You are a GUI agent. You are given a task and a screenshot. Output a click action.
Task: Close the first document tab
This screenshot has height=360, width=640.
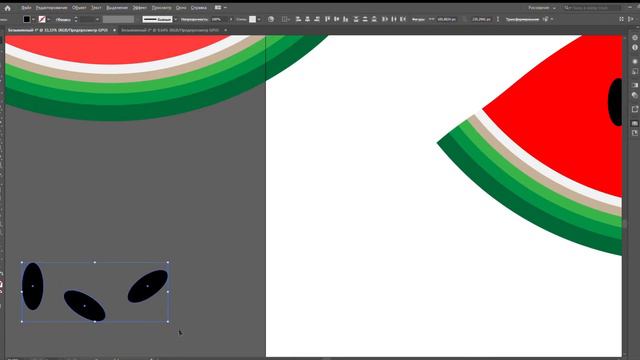point(114,30)
